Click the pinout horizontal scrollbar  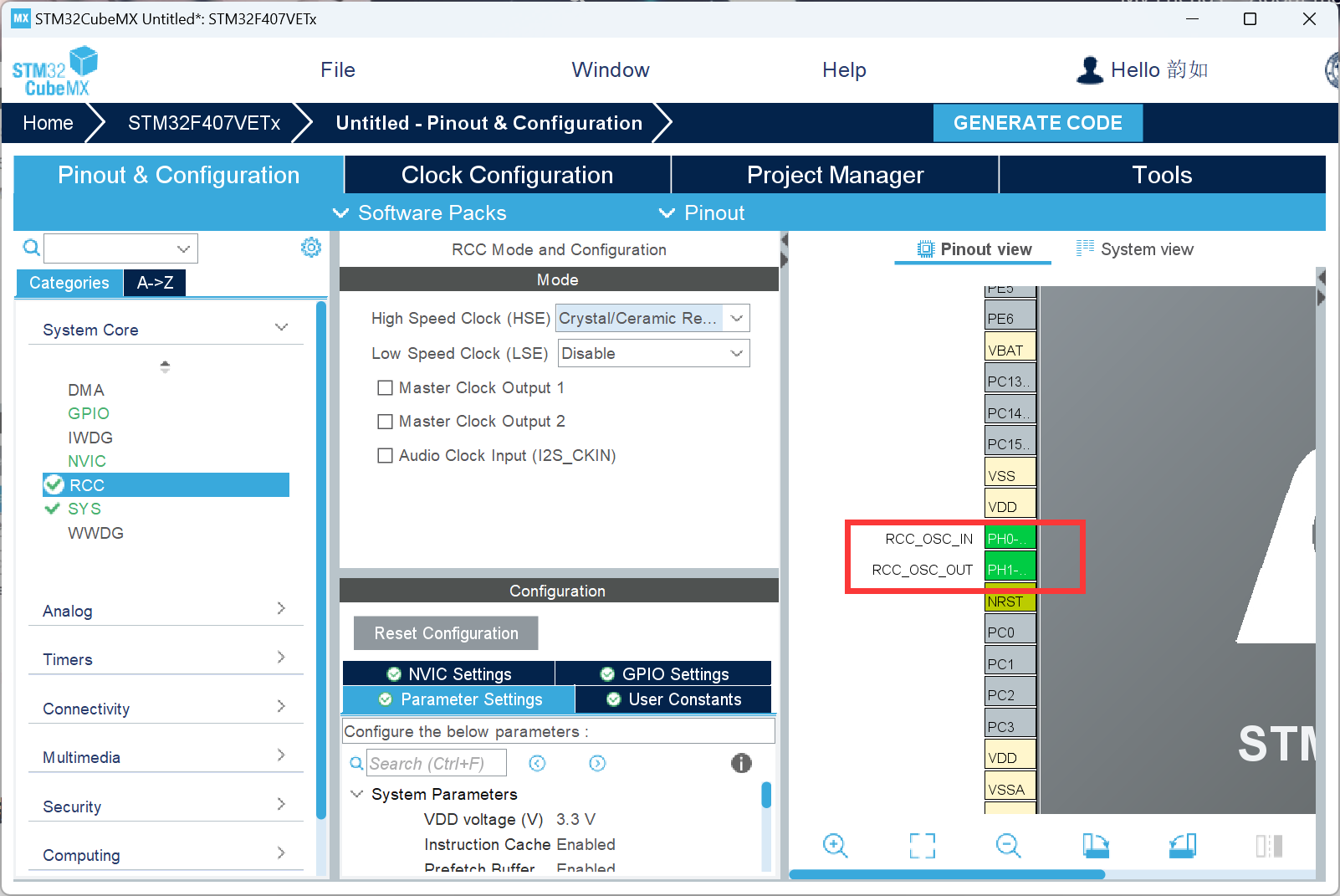pyautogui.click(x=946, y=874)
